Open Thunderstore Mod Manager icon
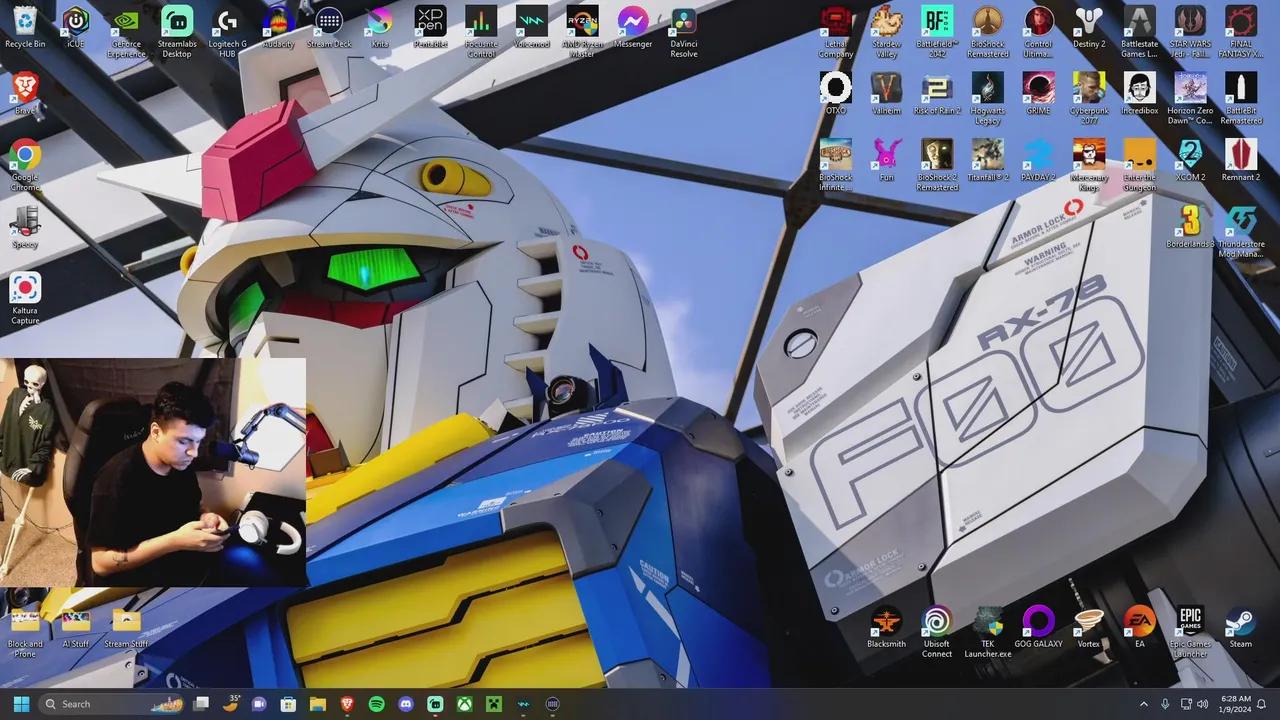The image size is (1280, 720). pos(1241,232)
